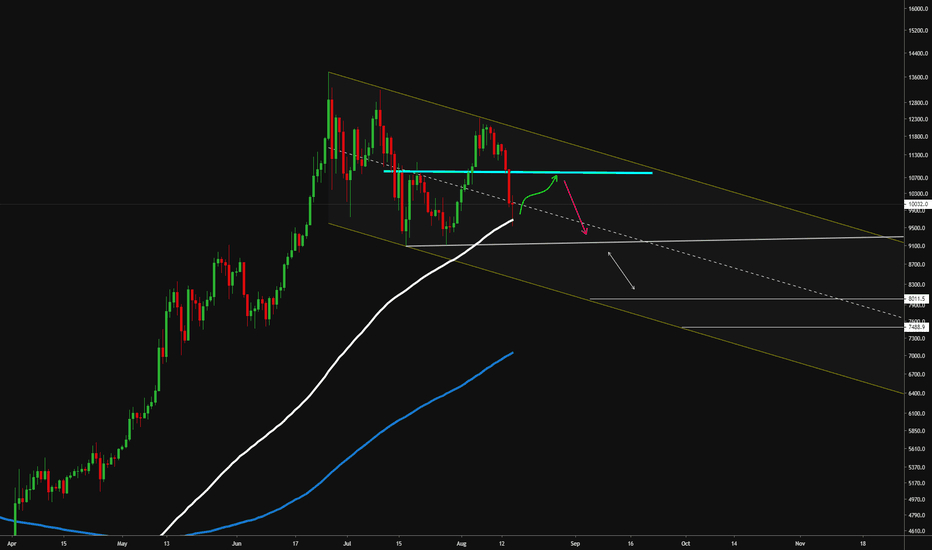
Task: Click the 11300.0 price axis label
Action: pyautogui.click(x=919, y=155)
